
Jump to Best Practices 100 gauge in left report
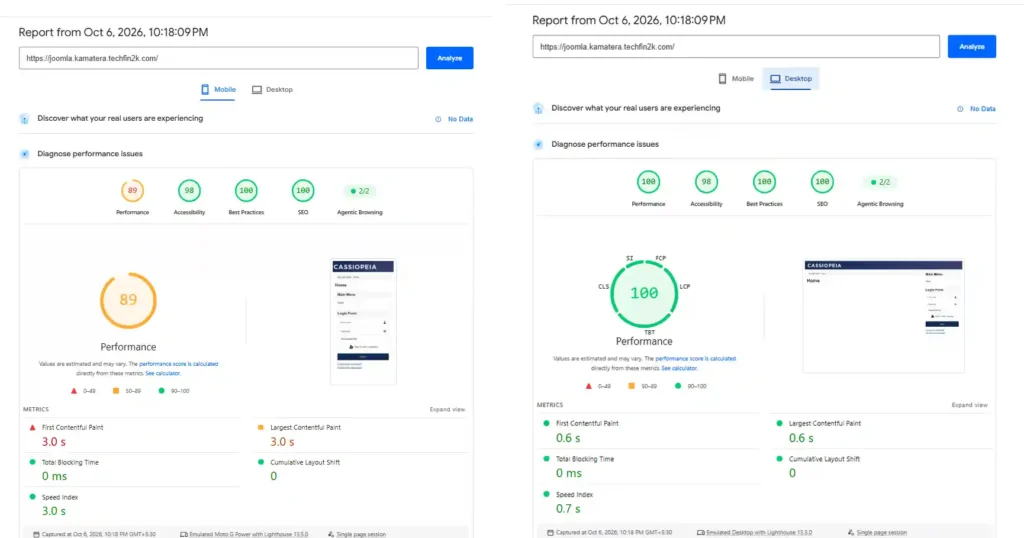pyautogui.click(x=246, y=191)
